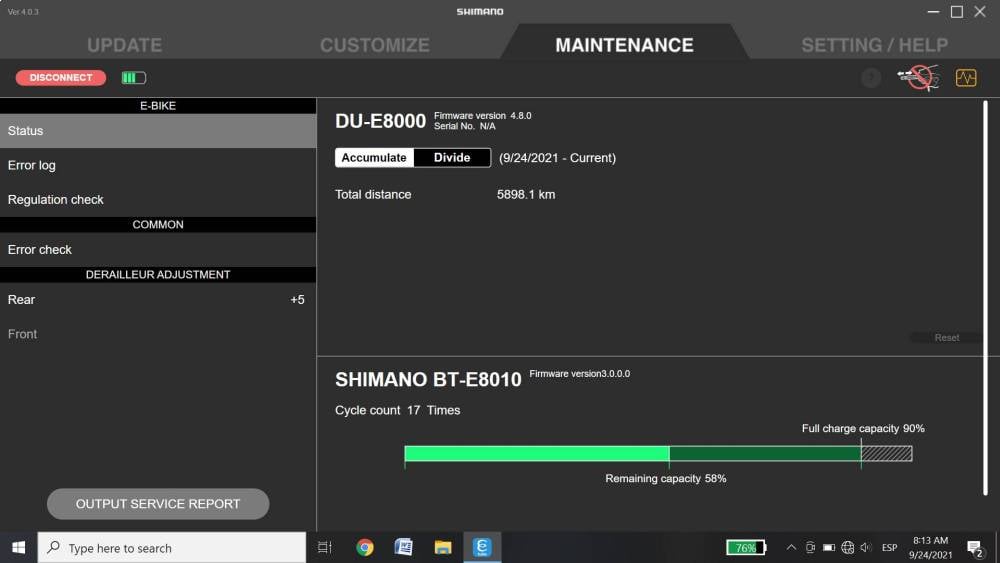Viewport: 1000px width, 563px height.
Task: Open Regulation check in sidebar
Action: 158,200
